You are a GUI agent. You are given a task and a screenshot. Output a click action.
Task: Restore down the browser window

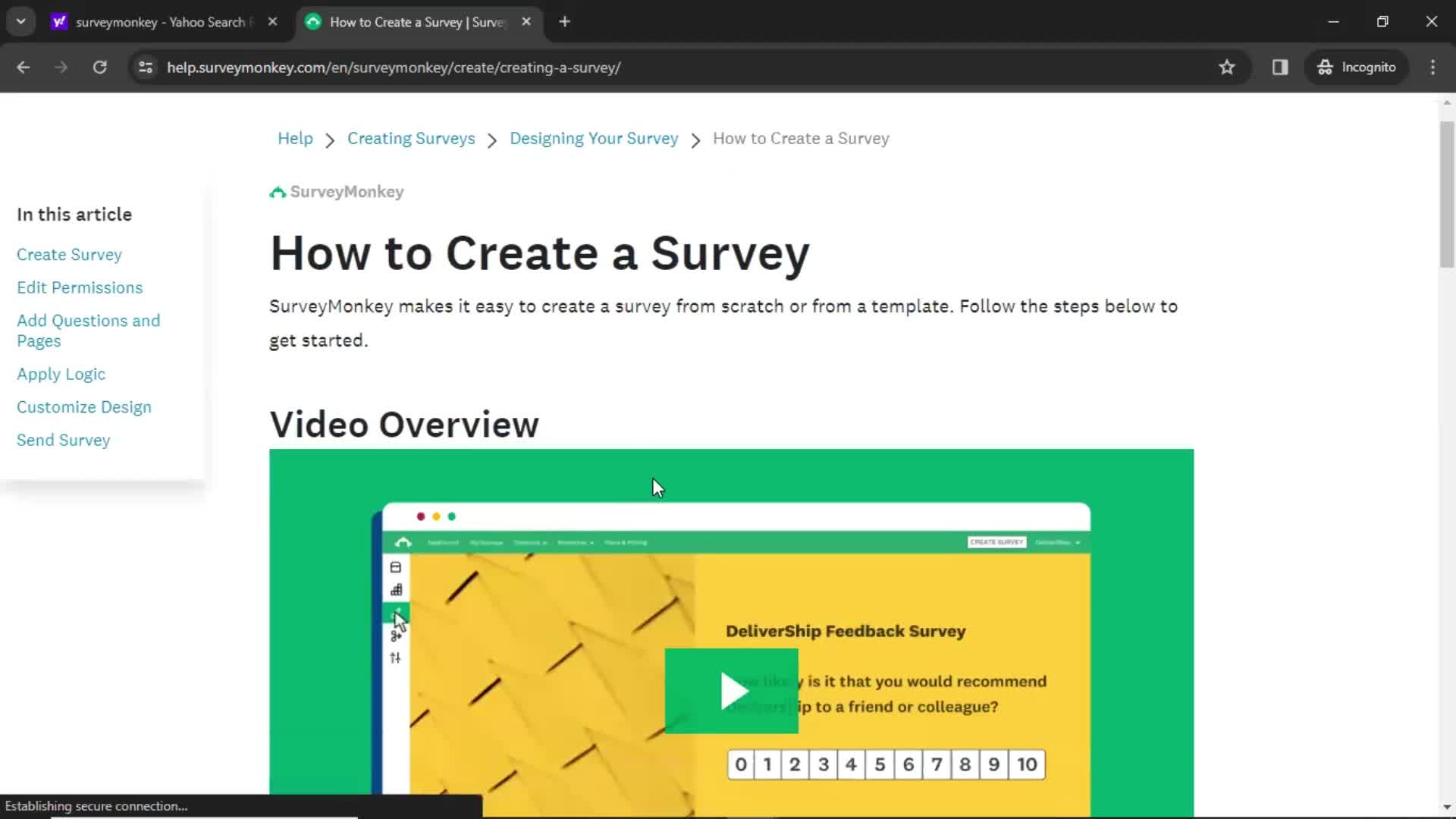(x=1382, y=22)
